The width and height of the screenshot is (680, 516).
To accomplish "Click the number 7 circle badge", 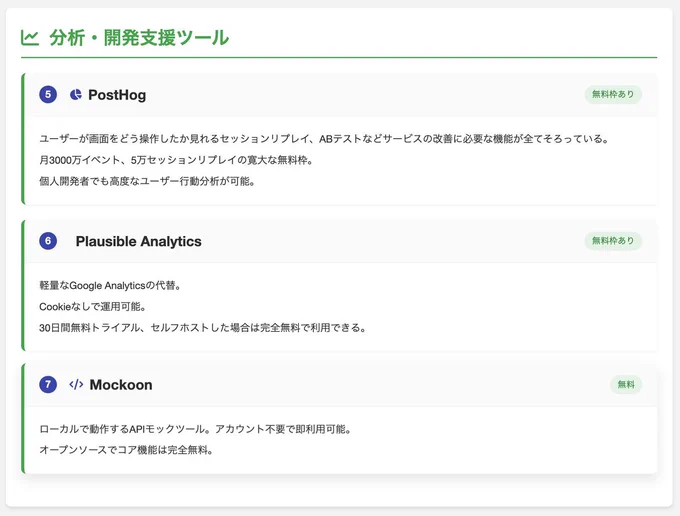I will (48, 384).
